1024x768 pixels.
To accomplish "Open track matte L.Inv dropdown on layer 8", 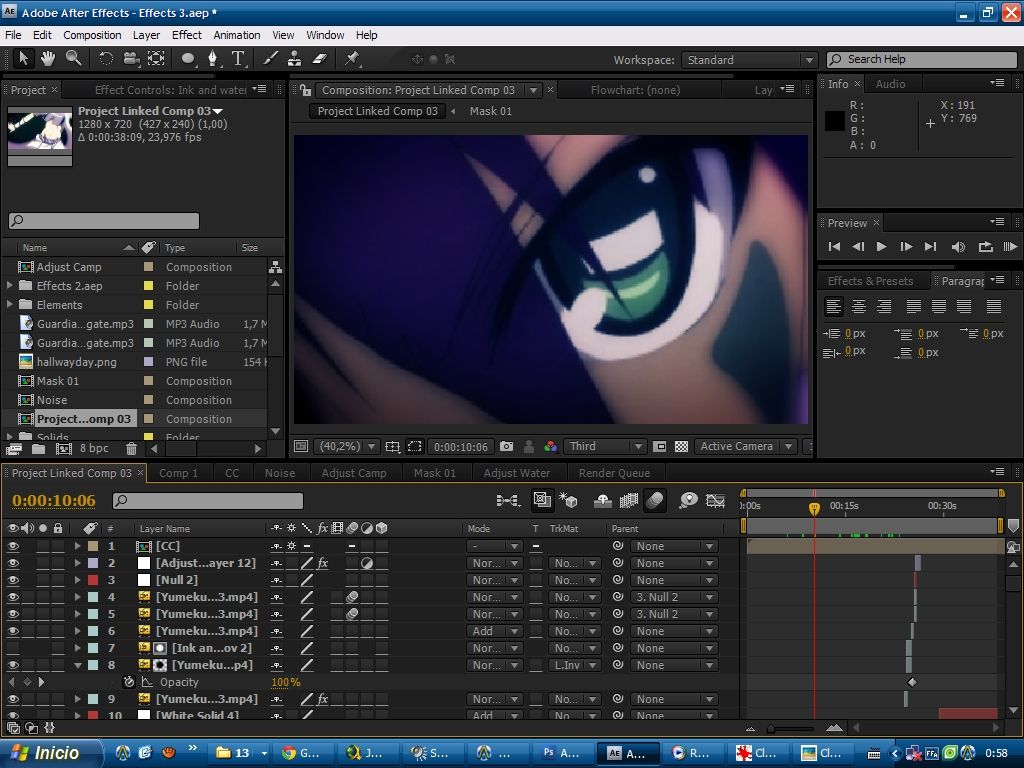I will pyautogui.click(x=574, y=665).
